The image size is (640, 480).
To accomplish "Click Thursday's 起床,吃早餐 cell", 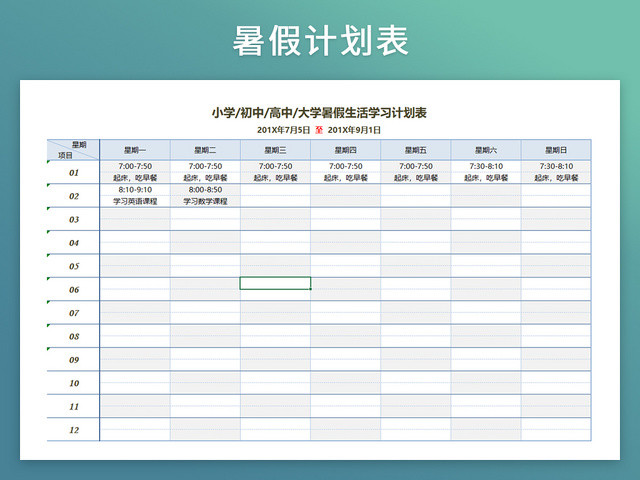I will [346, 178].
